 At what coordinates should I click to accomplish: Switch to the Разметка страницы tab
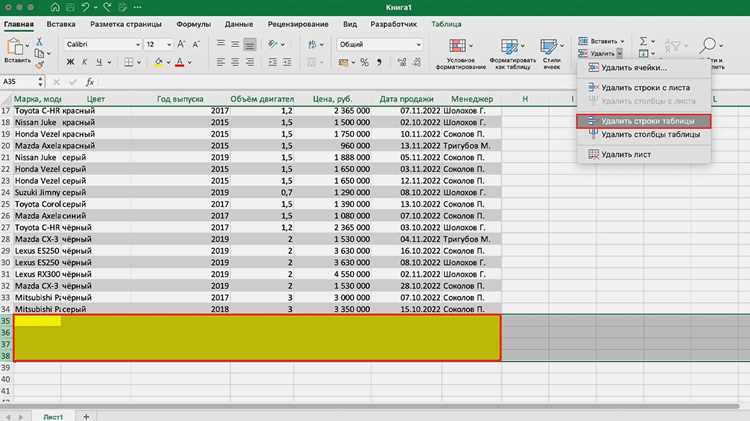(x=126, y=24)
